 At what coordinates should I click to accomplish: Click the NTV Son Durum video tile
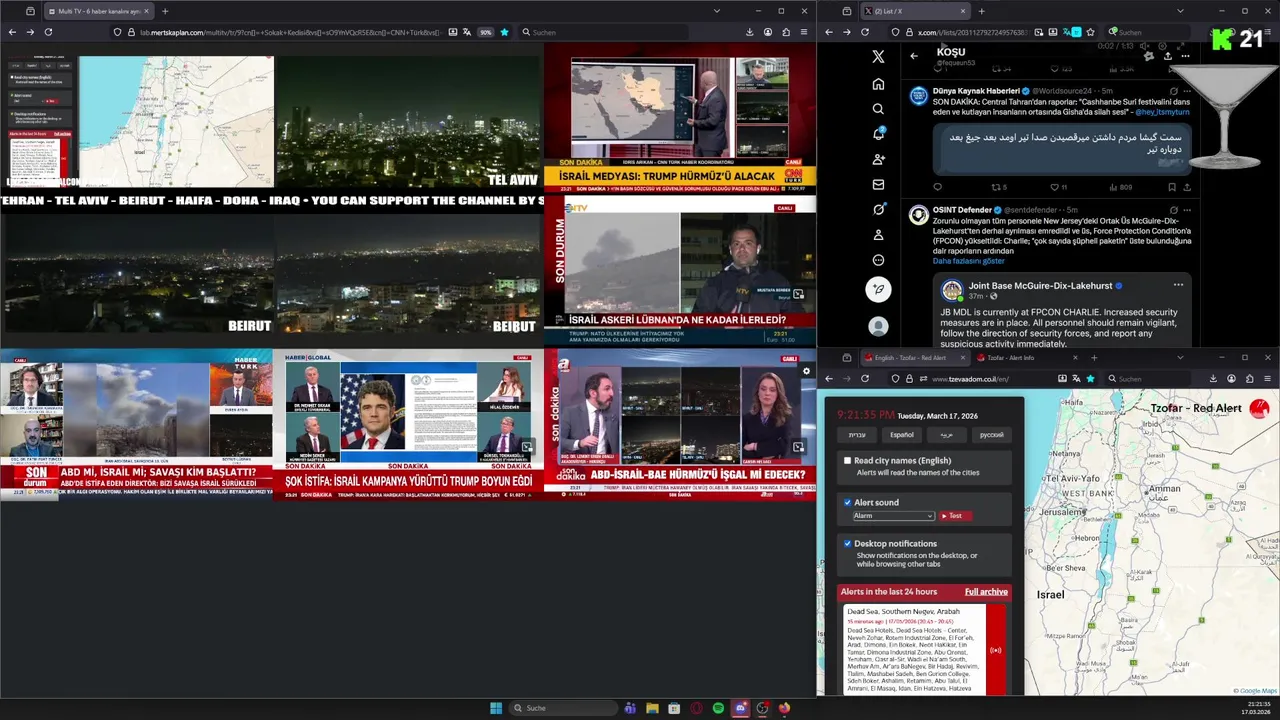[680, 271]
